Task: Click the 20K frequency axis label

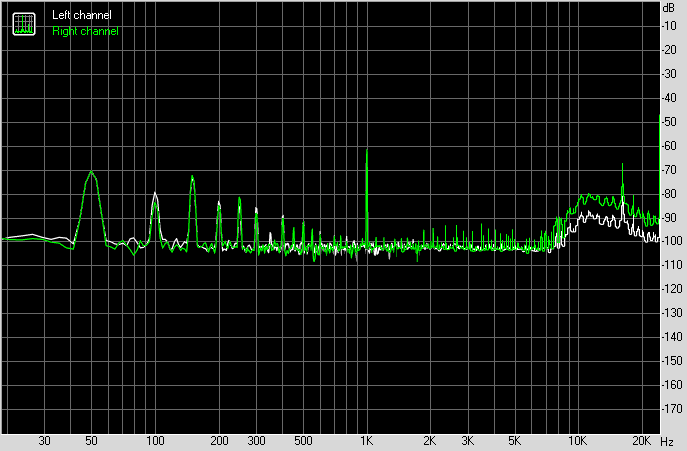Action: tap(642, 441)
